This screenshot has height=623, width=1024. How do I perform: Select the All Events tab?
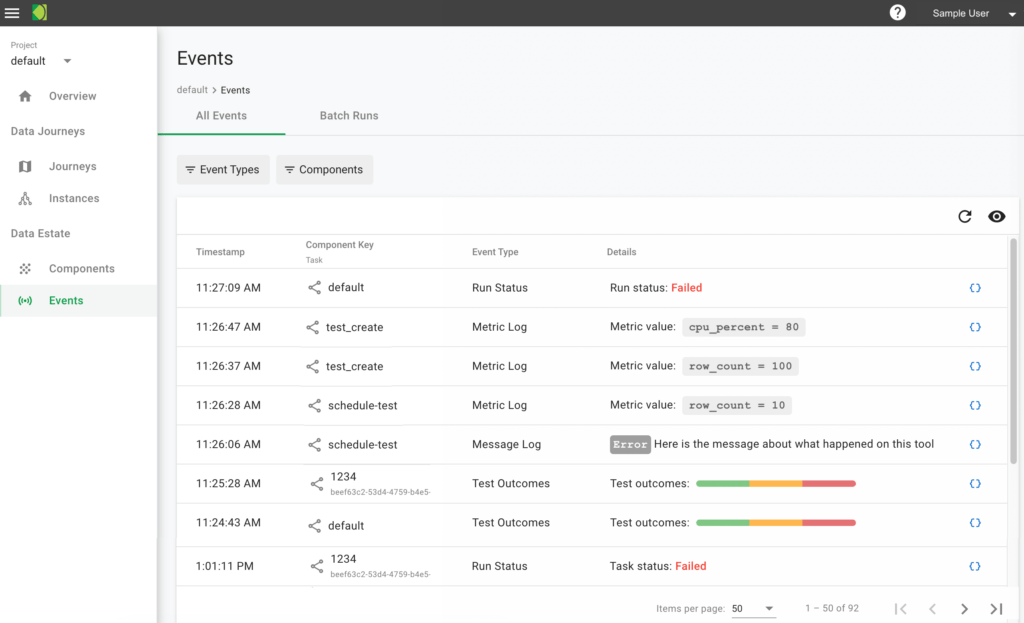(221, 115)
